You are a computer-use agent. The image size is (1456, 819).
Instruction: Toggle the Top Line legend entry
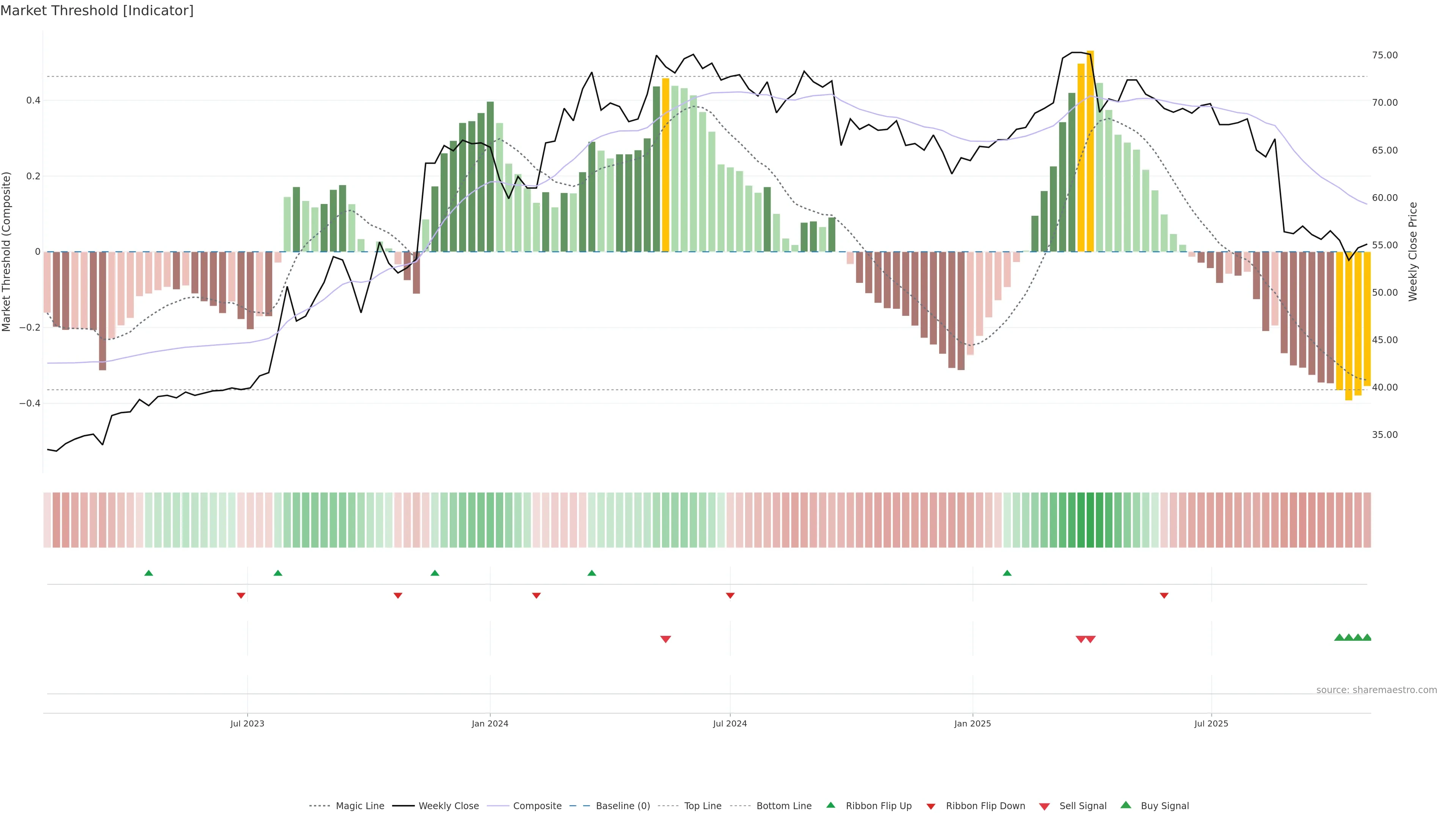703,806
